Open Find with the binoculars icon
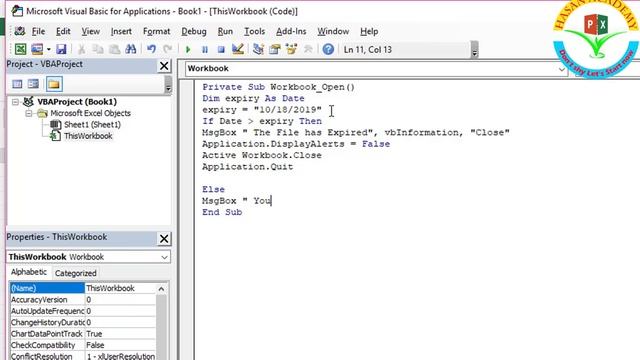 [131, 49]
